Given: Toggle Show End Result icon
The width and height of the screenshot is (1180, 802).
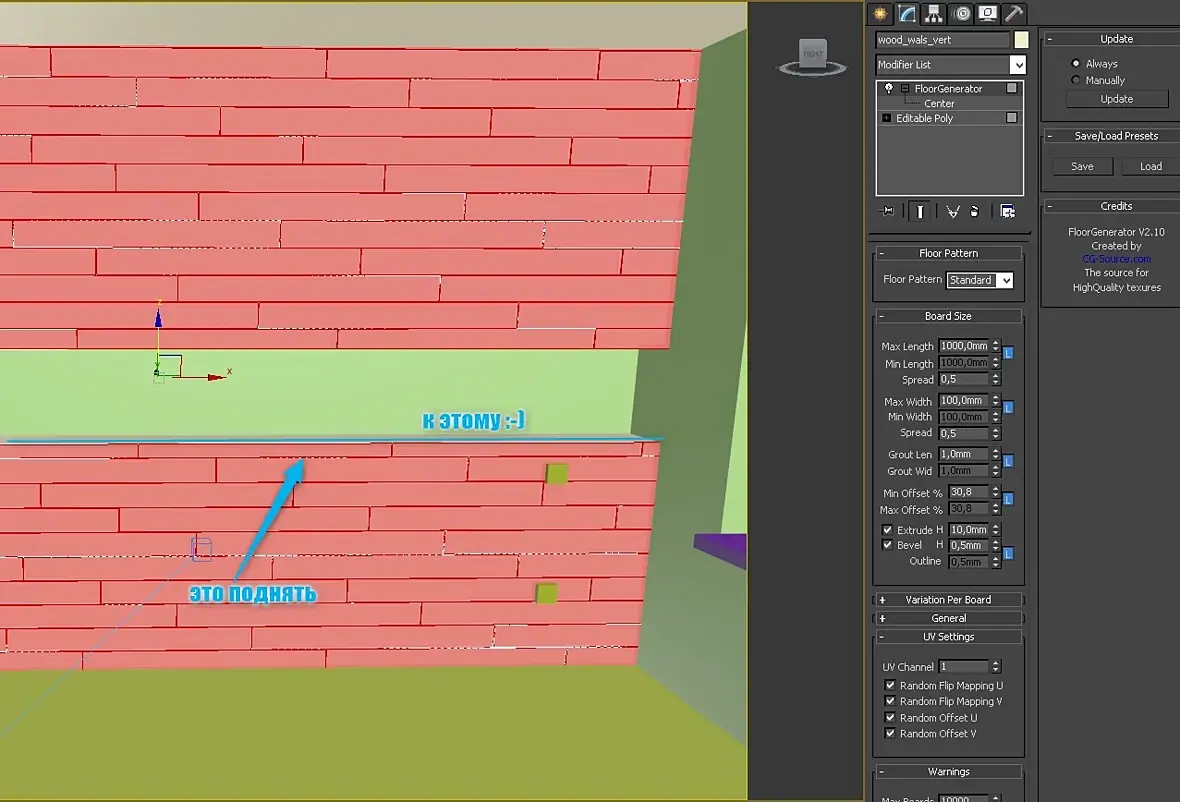Looking at the screenshot, I should tap(920, 211).
